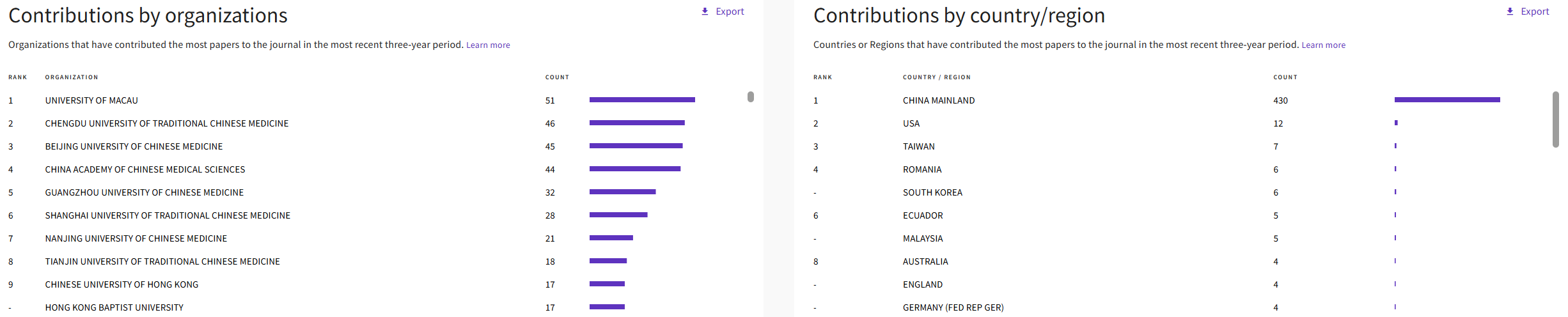Select BEIJING UNIVERSITY OF CHINESE MEDICINE
1568x317 pixels.
(134, 146)
